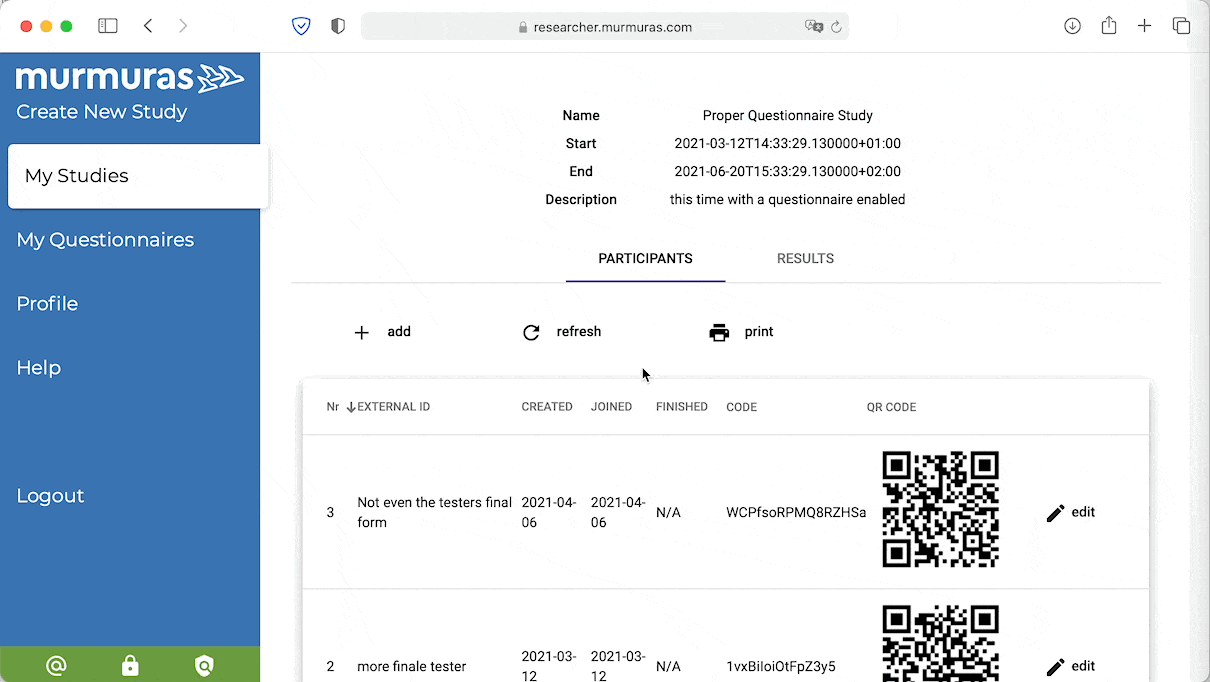Click the padlock icon in the green bar
1210x682 pixels.
pyautogui.click(x=130, y=665)
